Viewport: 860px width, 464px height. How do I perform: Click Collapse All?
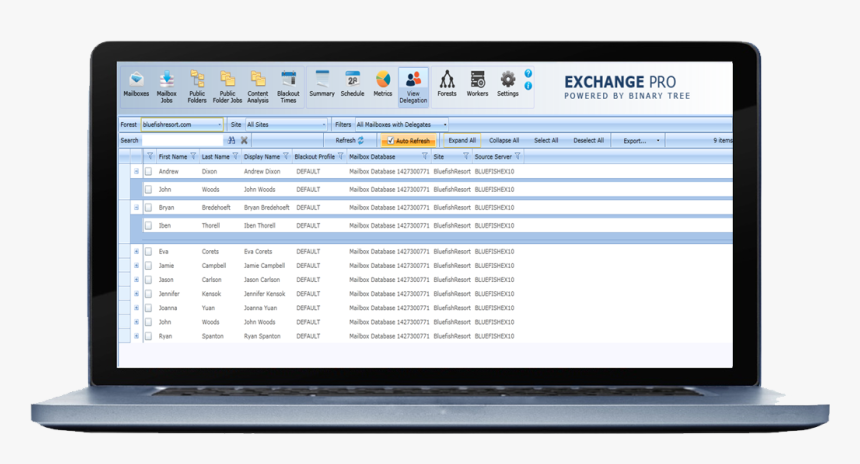click(x=504, y=140)
